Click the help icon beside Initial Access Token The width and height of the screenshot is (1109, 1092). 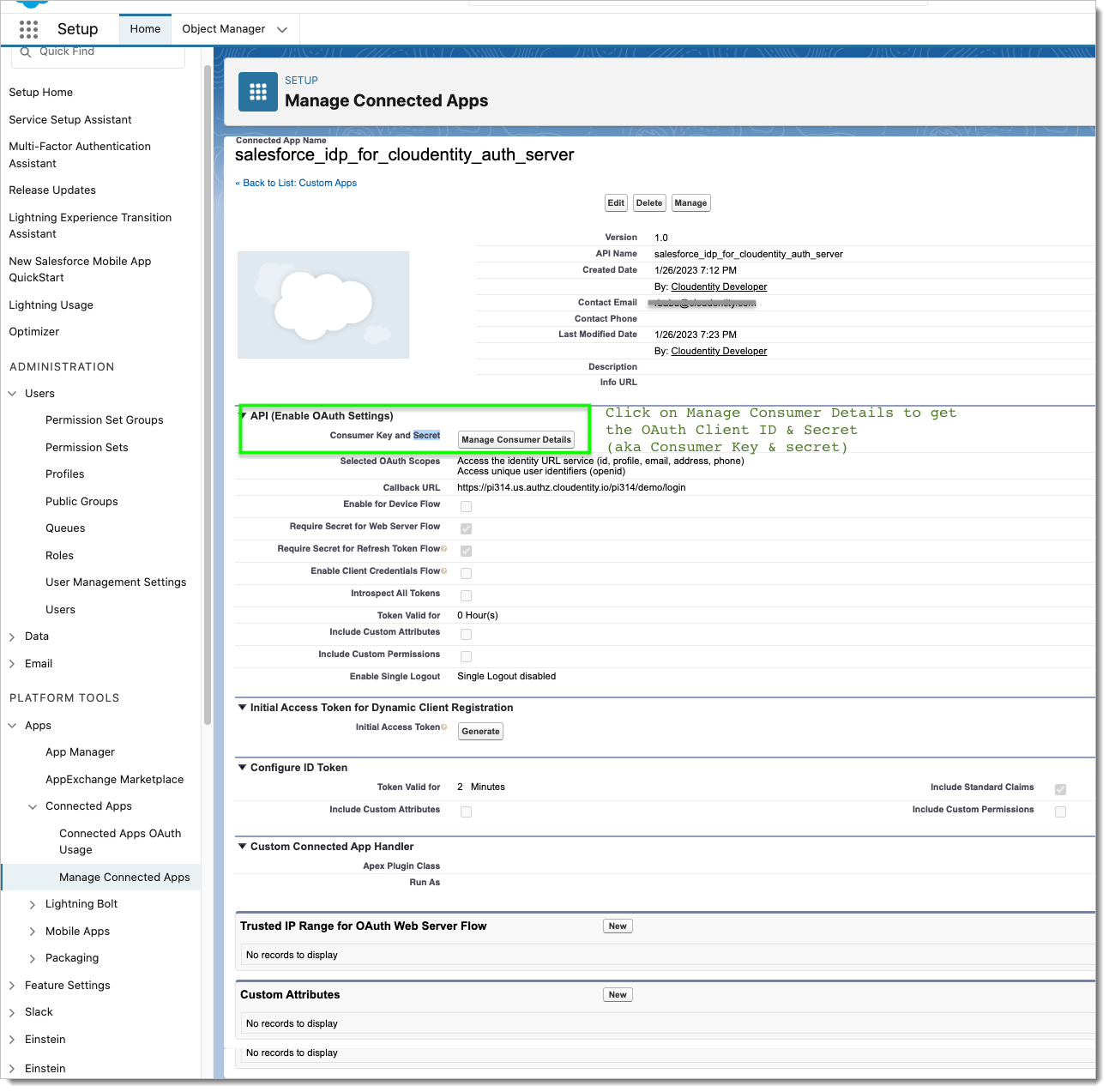[x=443, y=727]
